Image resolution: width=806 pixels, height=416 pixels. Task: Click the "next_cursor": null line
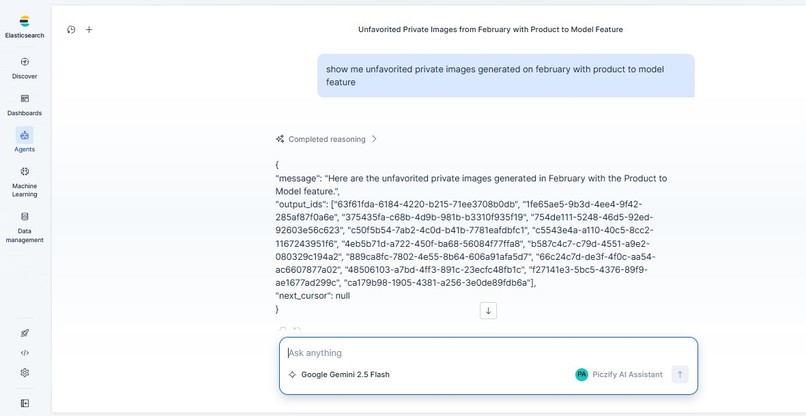point(313,296)
